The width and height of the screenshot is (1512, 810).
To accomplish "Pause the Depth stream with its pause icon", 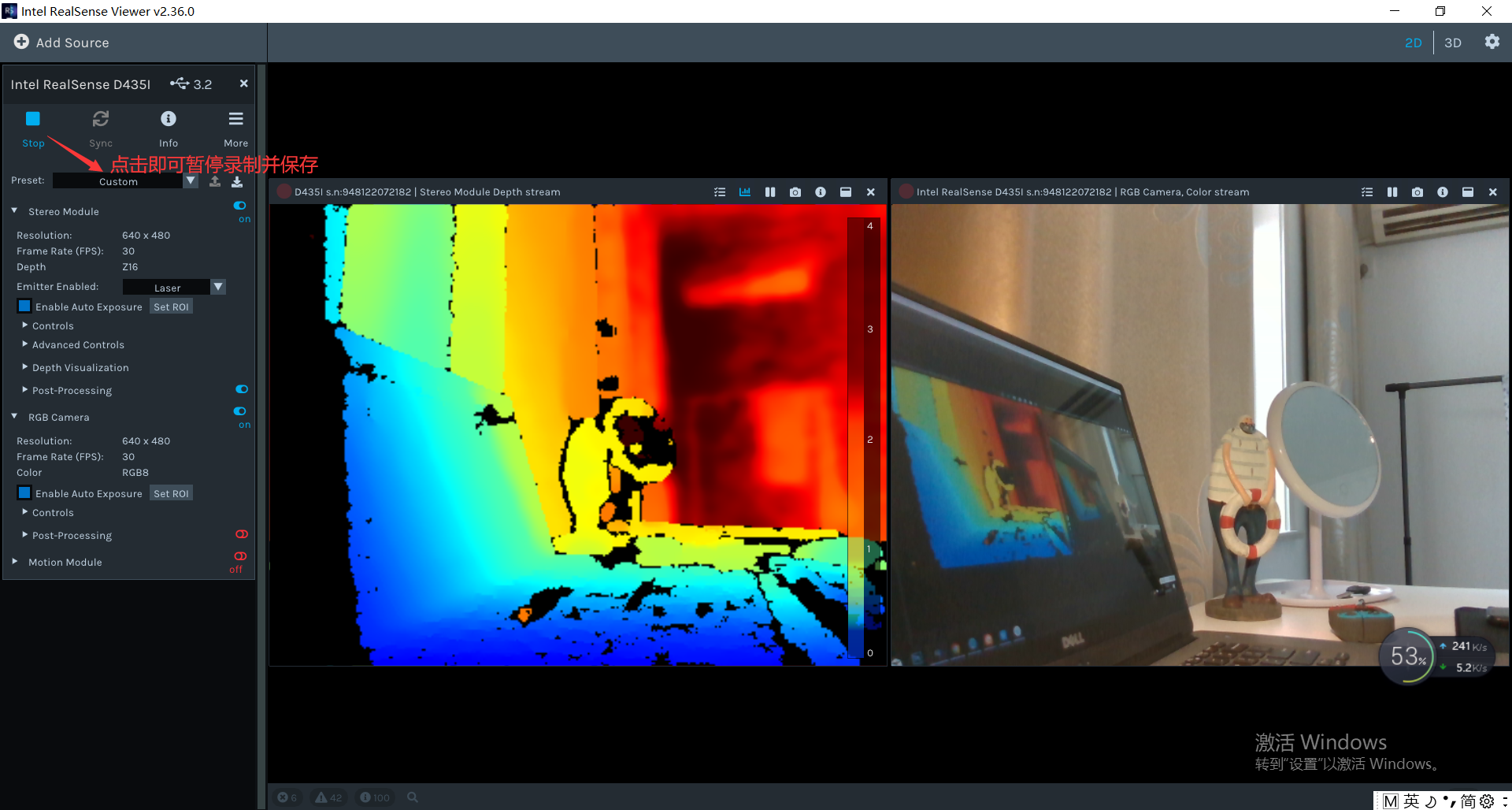I will 770,191.
